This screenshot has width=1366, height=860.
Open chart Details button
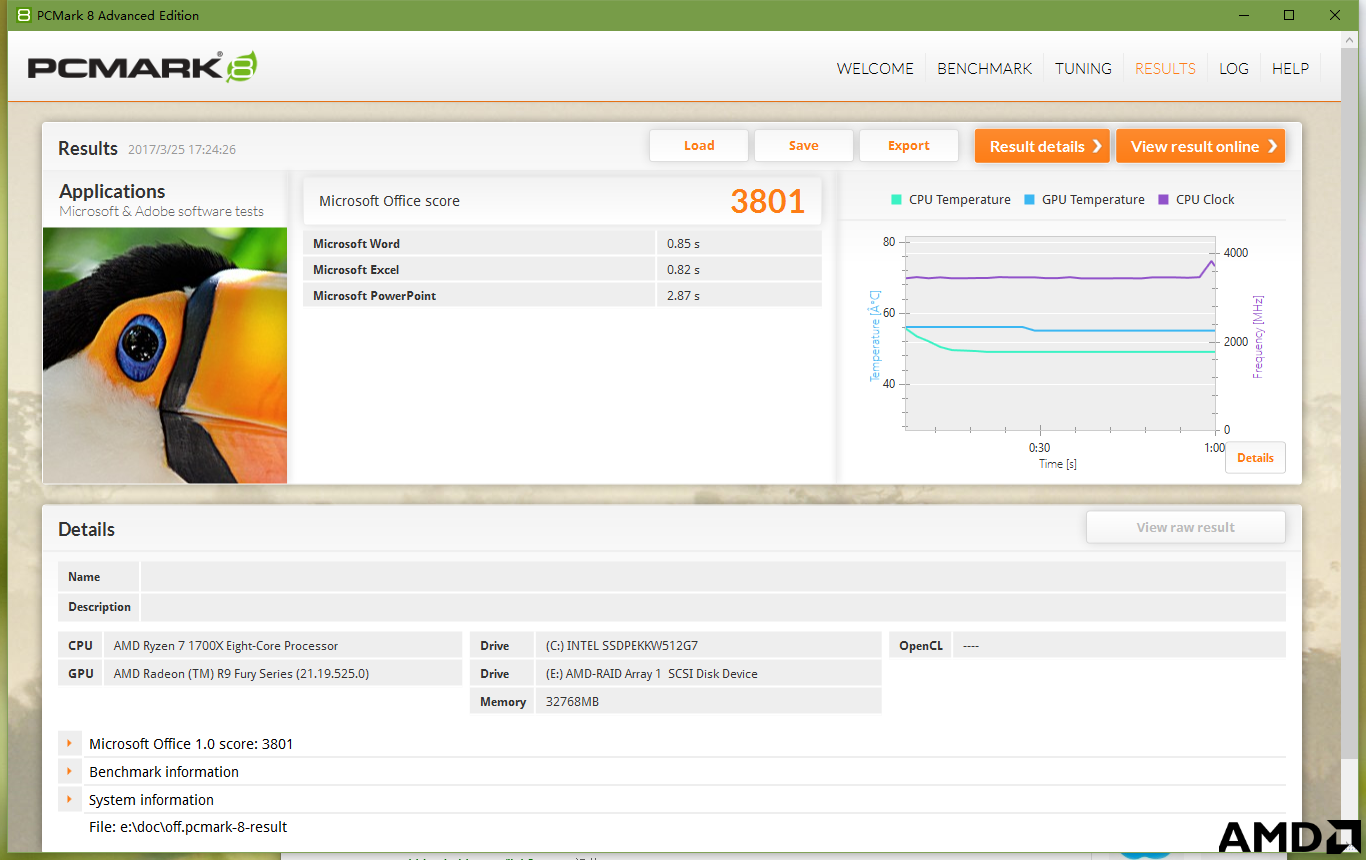tap(1255, 458)
